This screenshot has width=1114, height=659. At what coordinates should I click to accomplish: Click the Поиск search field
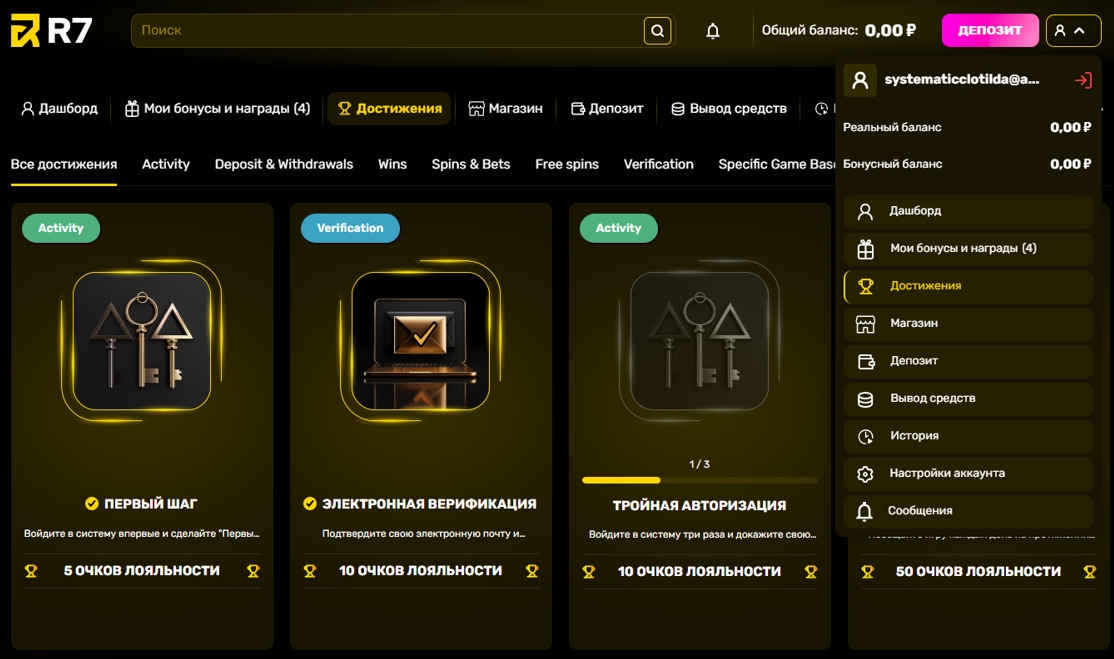[387, 31]
